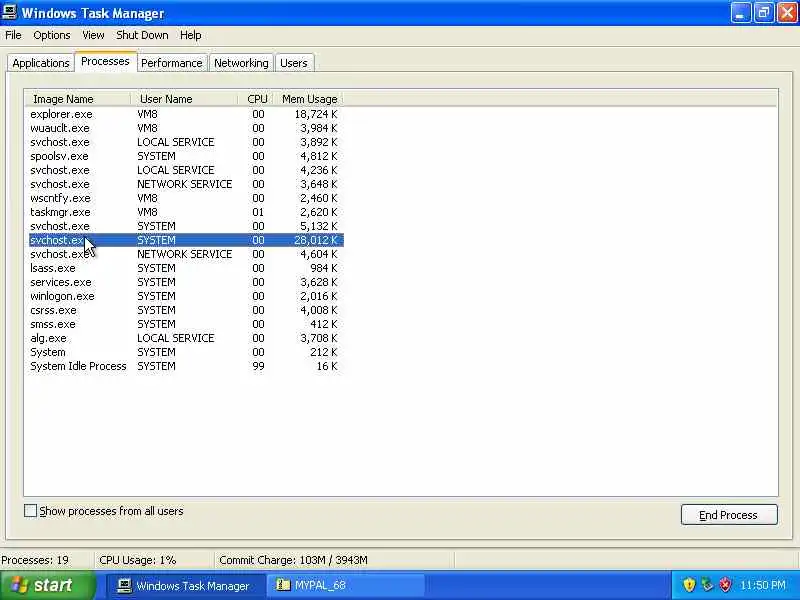The height and width of the screenshot is (600, 800).
Task: Click the Windows flag logo on Start
Action: point(19,585)
